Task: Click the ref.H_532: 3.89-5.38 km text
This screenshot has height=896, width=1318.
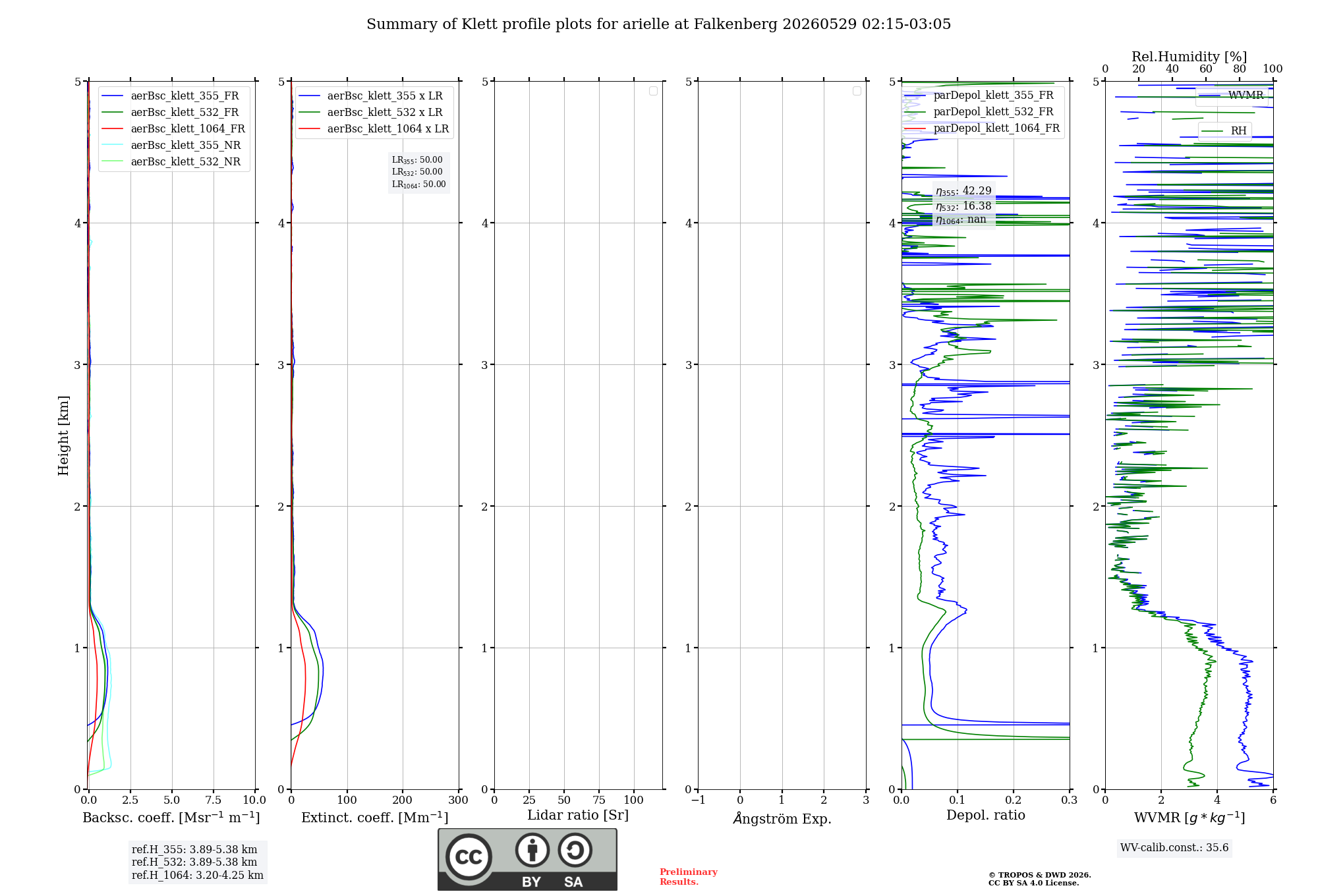Action: click(x=194, y=862)
